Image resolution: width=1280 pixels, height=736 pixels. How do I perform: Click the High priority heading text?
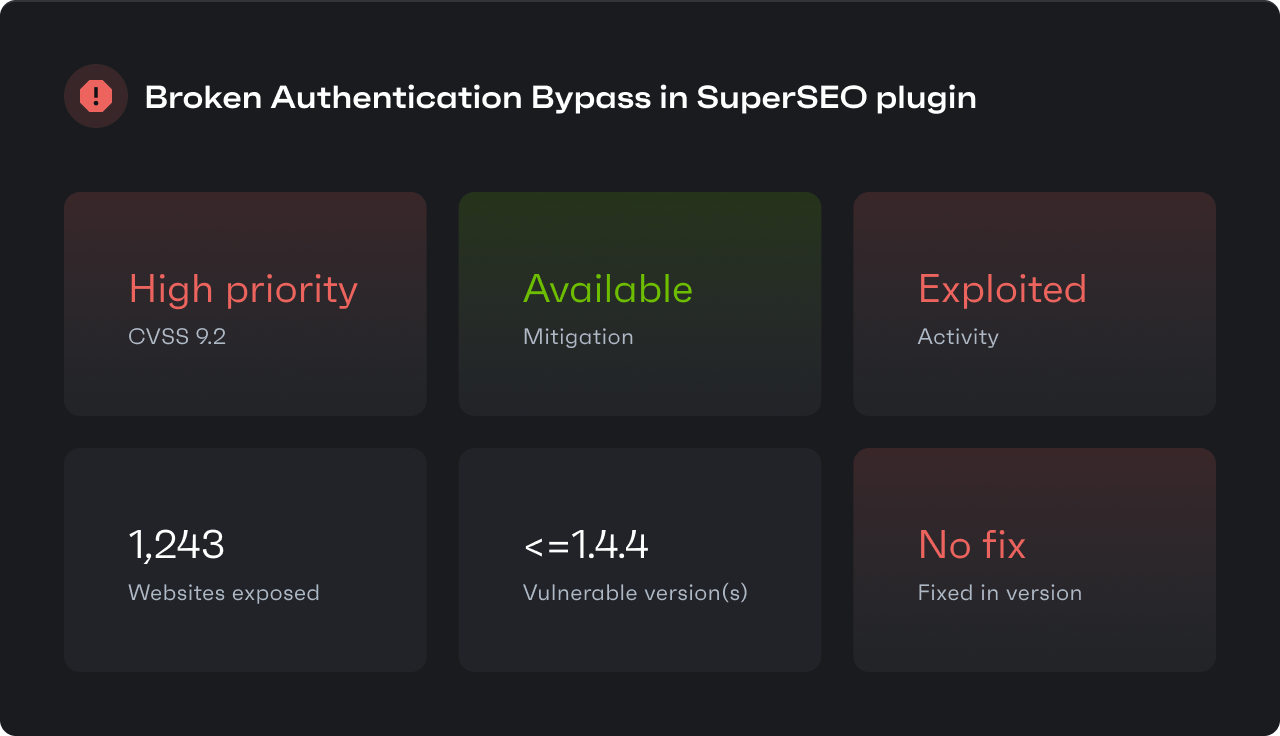(x=243, y=290)
